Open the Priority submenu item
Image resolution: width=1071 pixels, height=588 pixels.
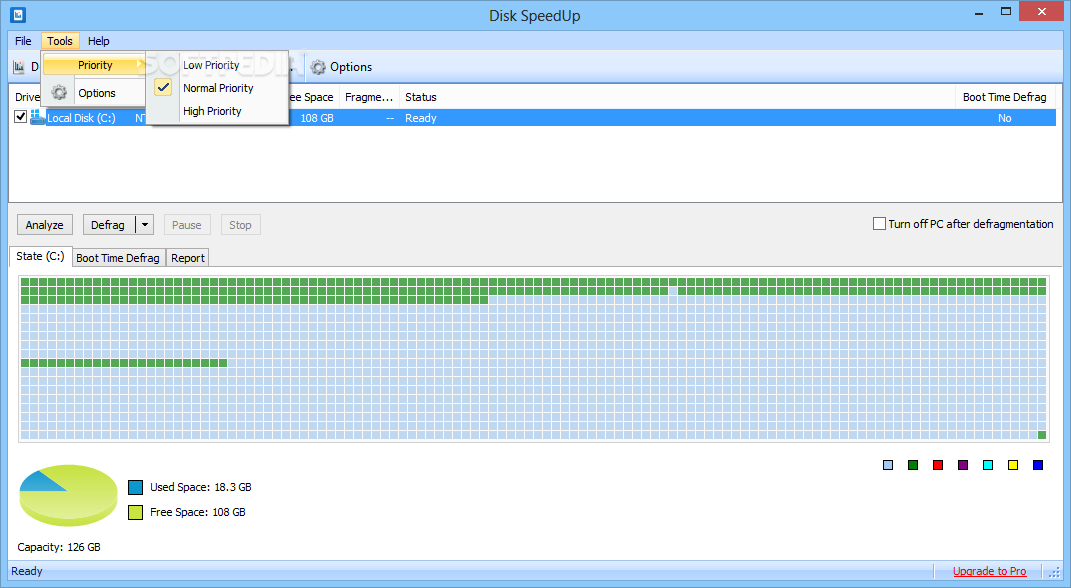(94, 65)
